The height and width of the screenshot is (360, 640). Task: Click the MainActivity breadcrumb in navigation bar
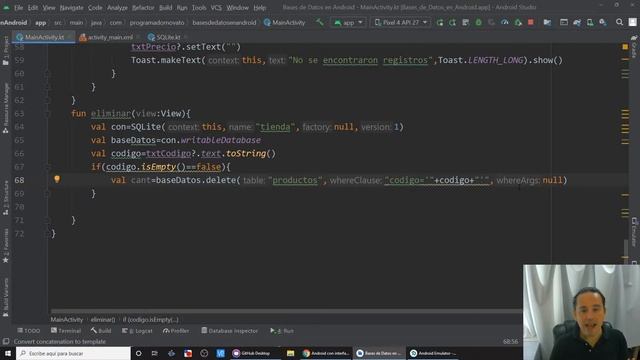[284, 22]
